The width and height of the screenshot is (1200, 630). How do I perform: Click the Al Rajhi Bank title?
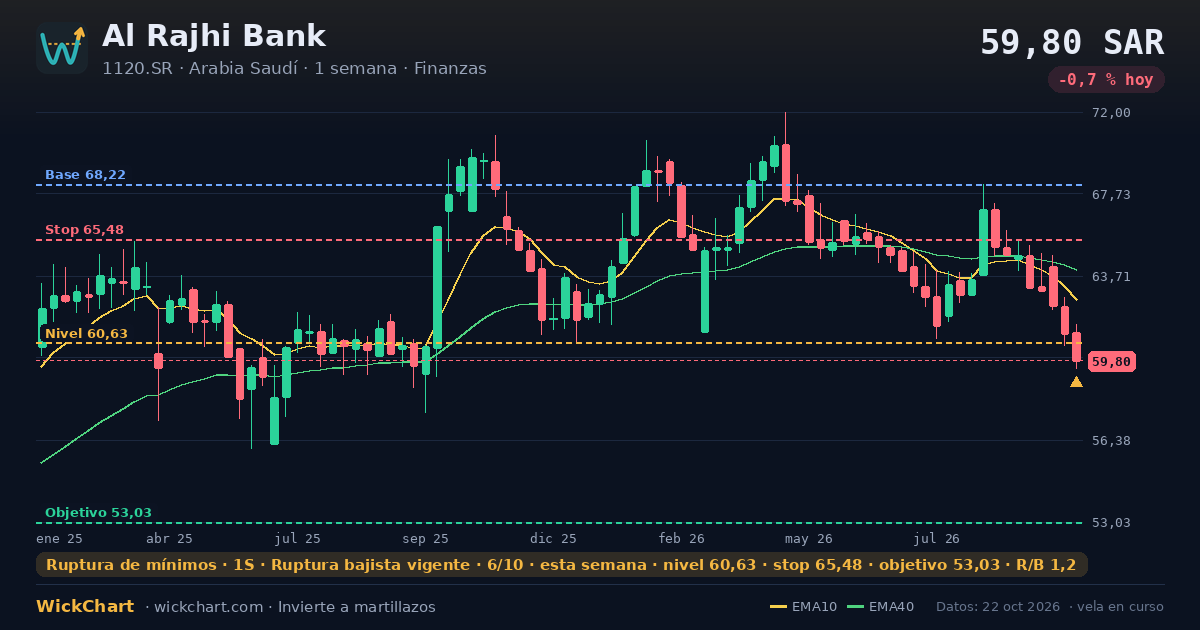coord(214,36)
